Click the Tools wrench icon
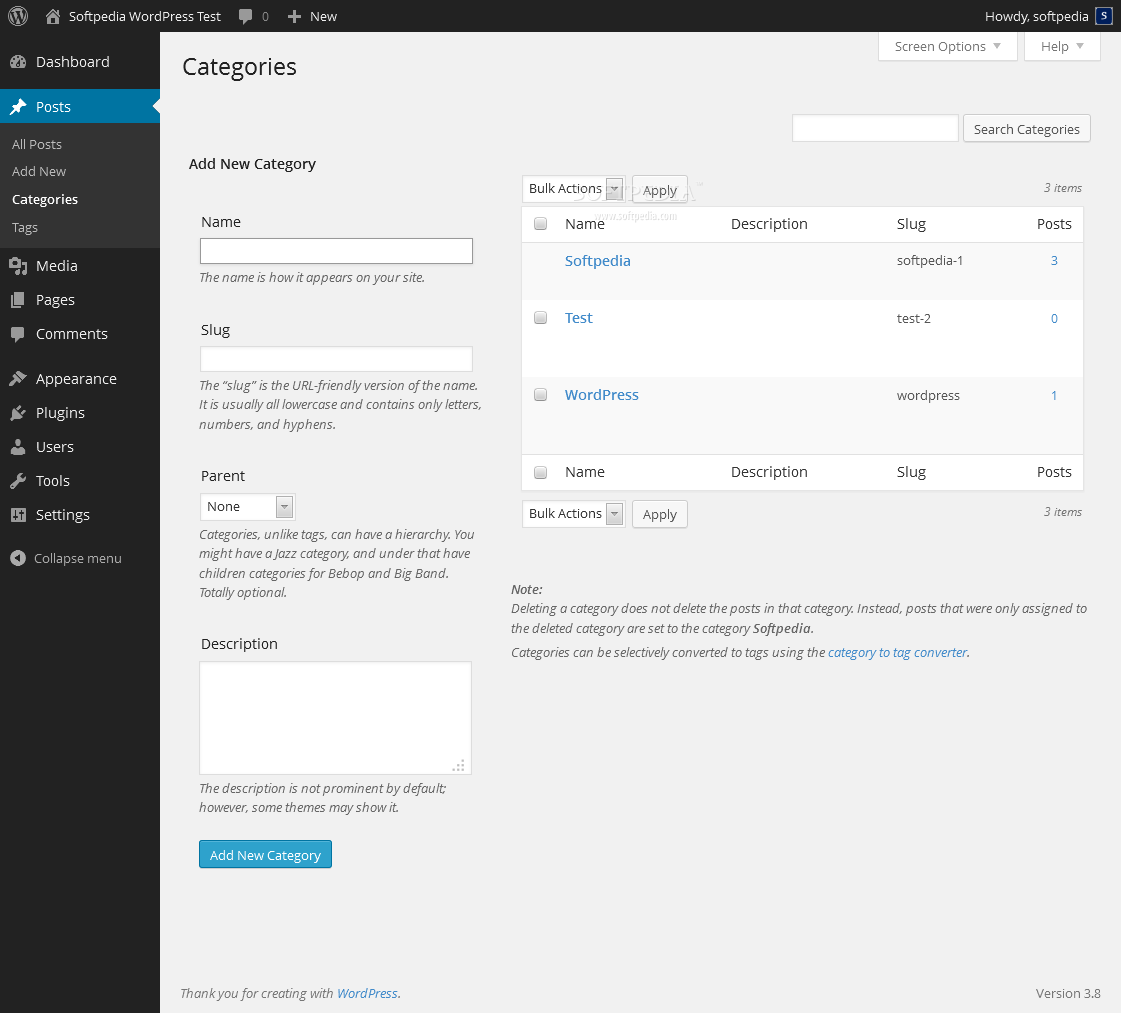This screenshot has height=1013, width=1121. [x=18, y=481]
